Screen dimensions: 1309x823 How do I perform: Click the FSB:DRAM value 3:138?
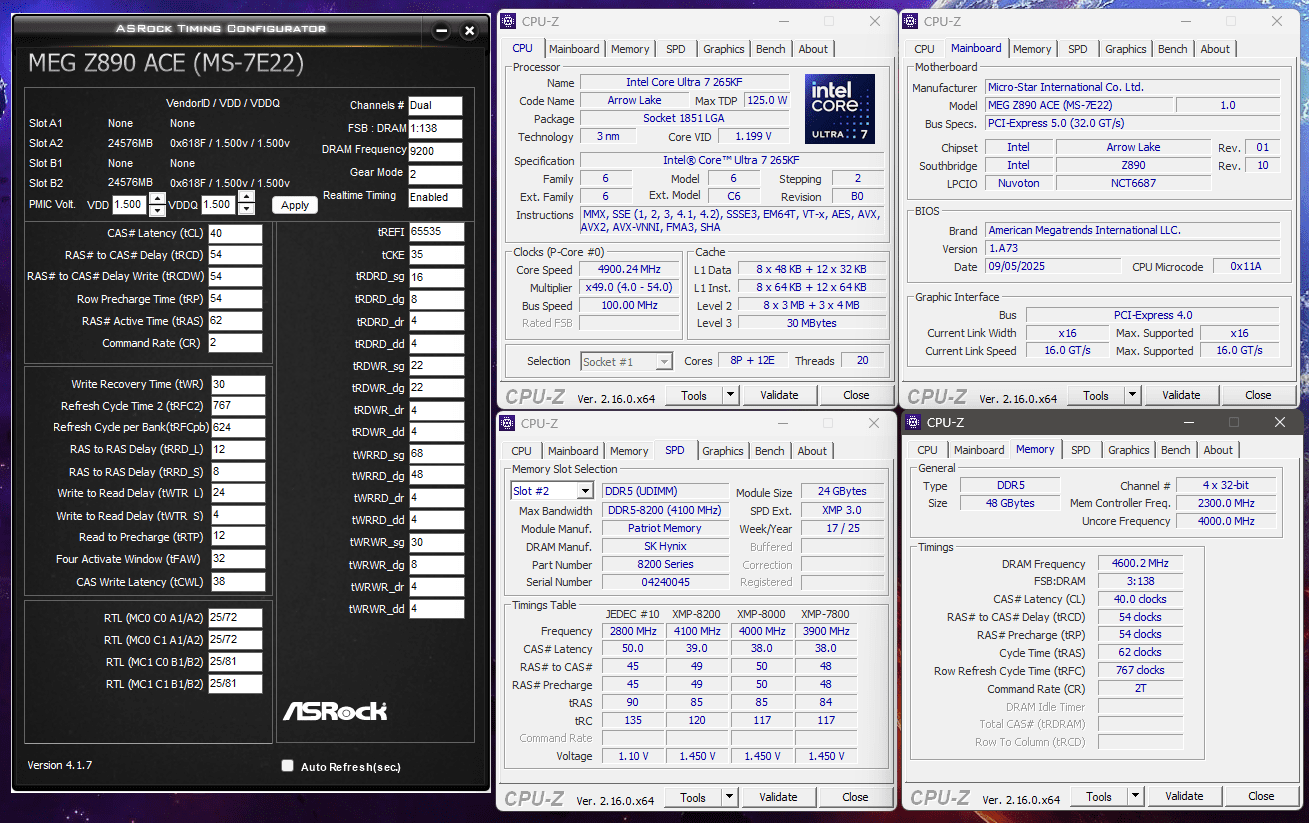(x=1140, y=582)
